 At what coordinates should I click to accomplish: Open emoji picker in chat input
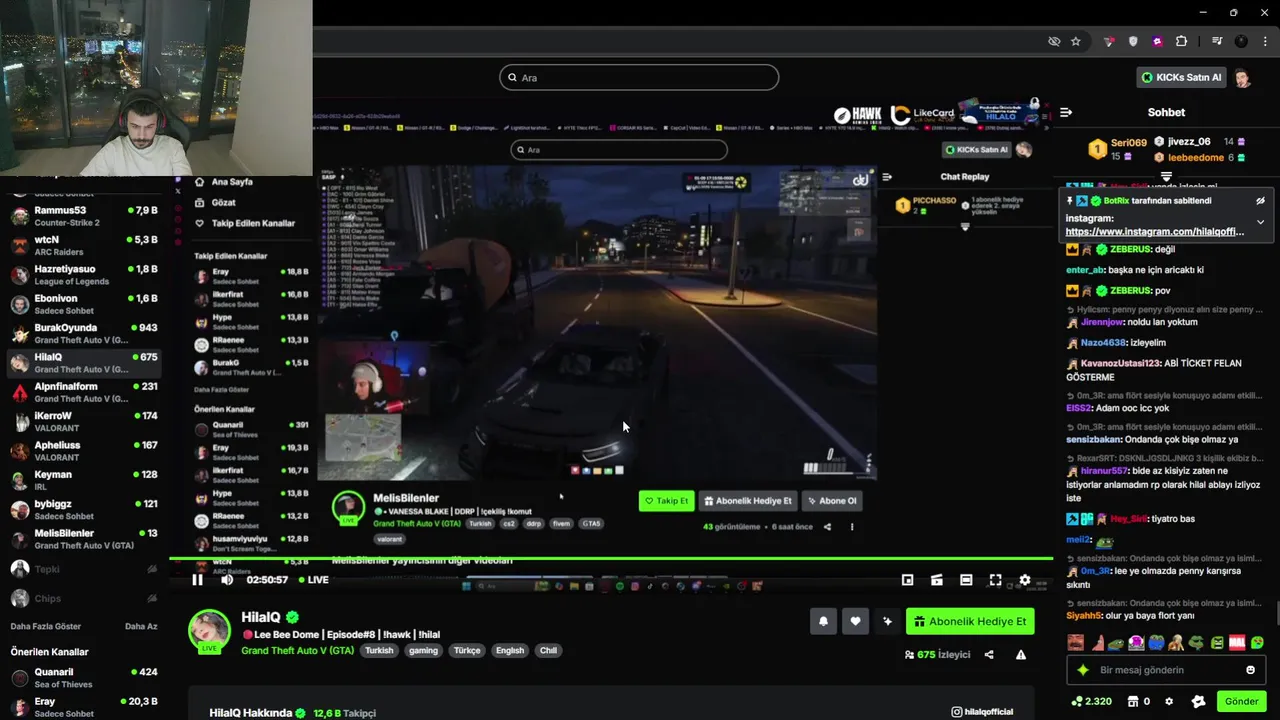[x=1250, y=670]
